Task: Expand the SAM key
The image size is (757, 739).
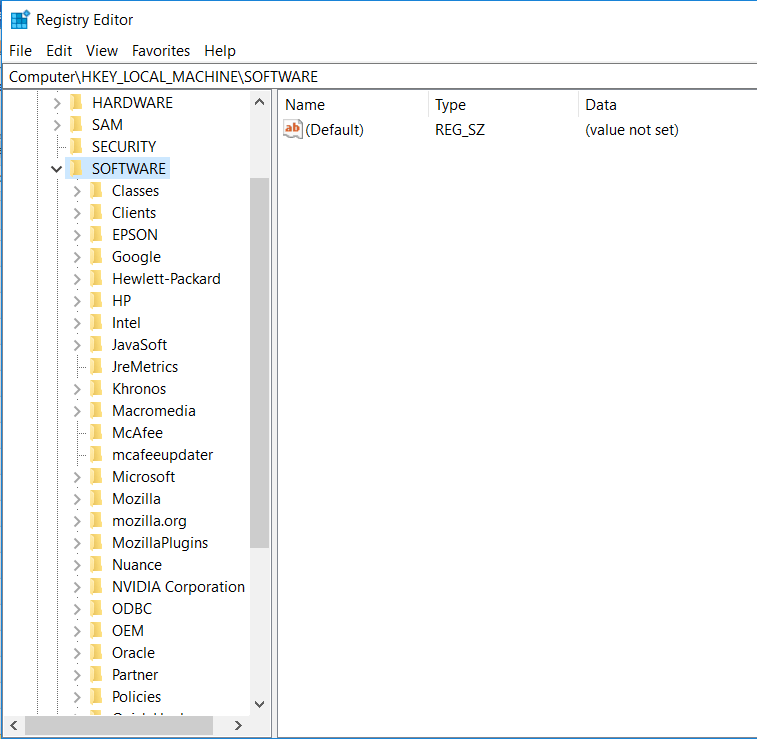Action: point(57,125)
